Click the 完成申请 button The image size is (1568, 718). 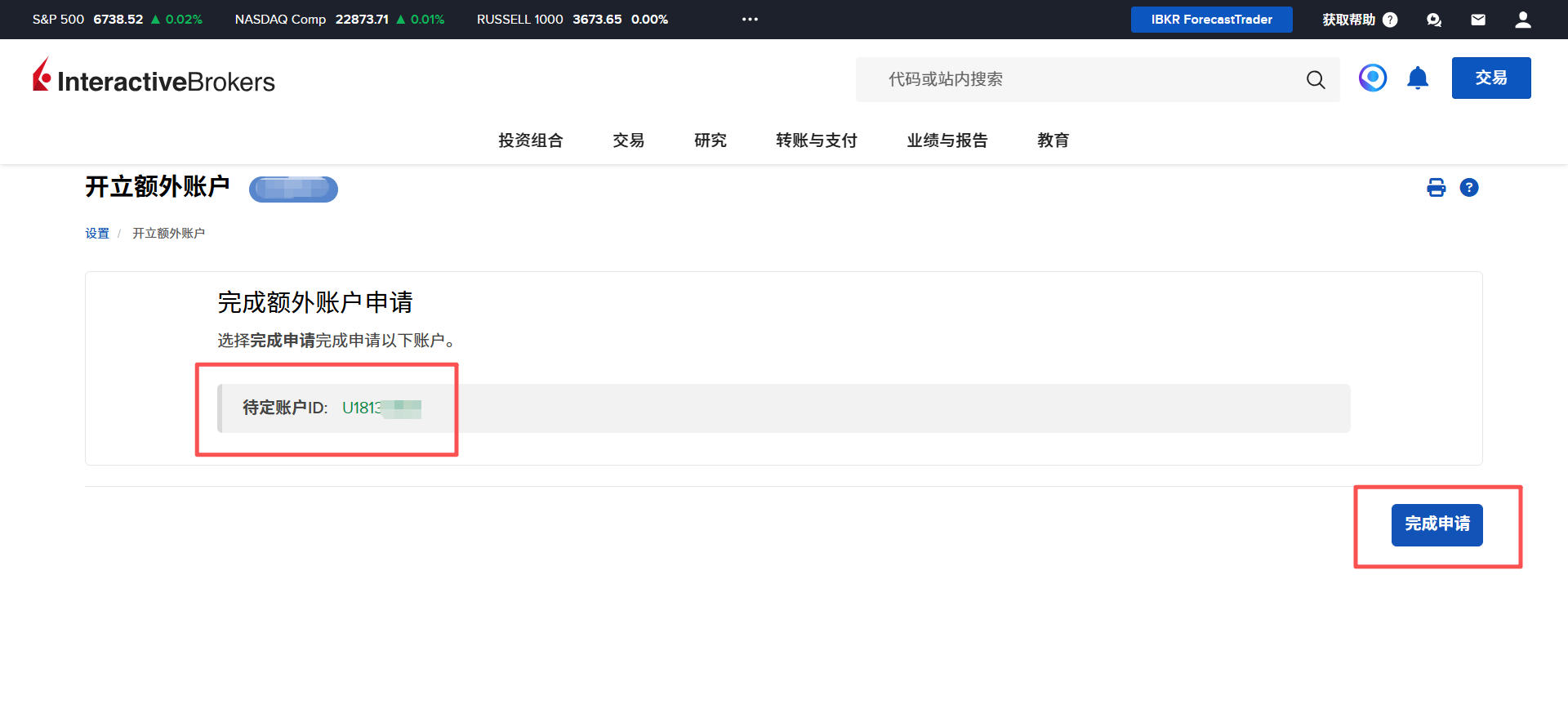tap(1437, 524)
